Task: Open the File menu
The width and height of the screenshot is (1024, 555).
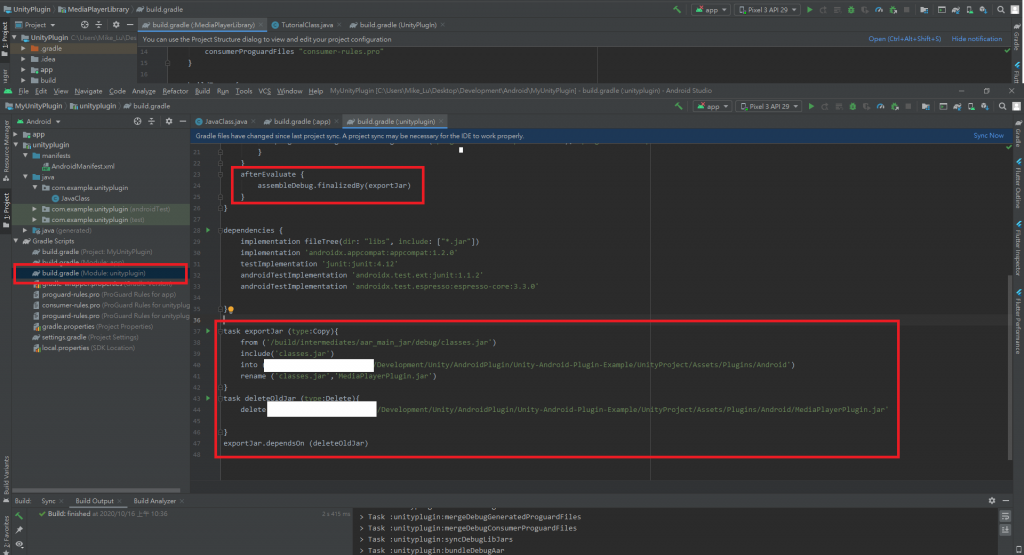Action: 24,91
